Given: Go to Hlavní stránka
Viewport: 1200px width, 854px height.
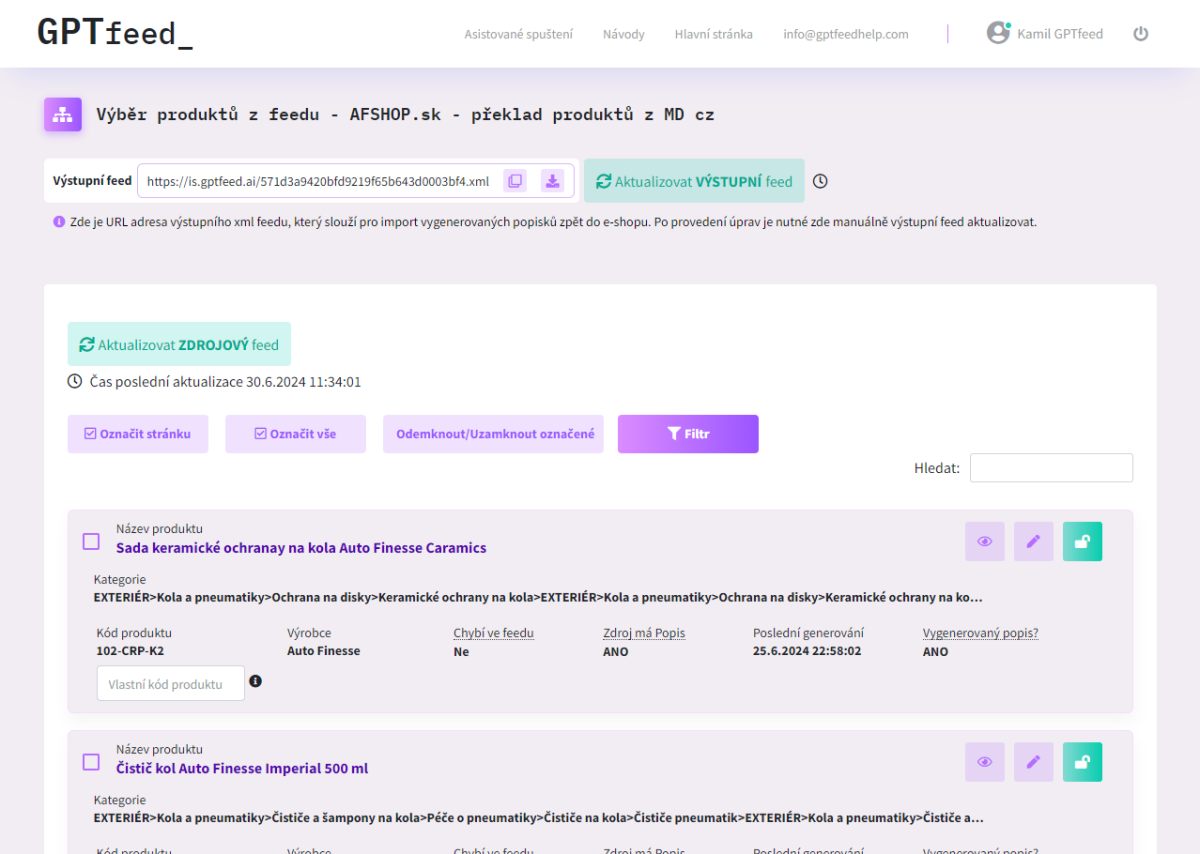Looking at the screenshot, I should coord(714,34).
